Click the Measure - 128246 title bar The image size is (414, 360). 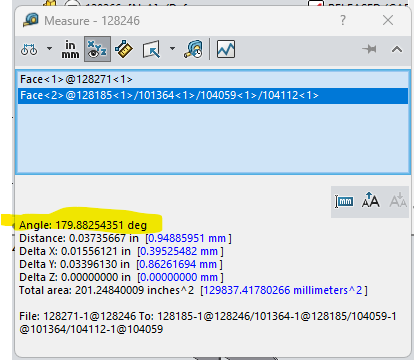tap(213, 21)
